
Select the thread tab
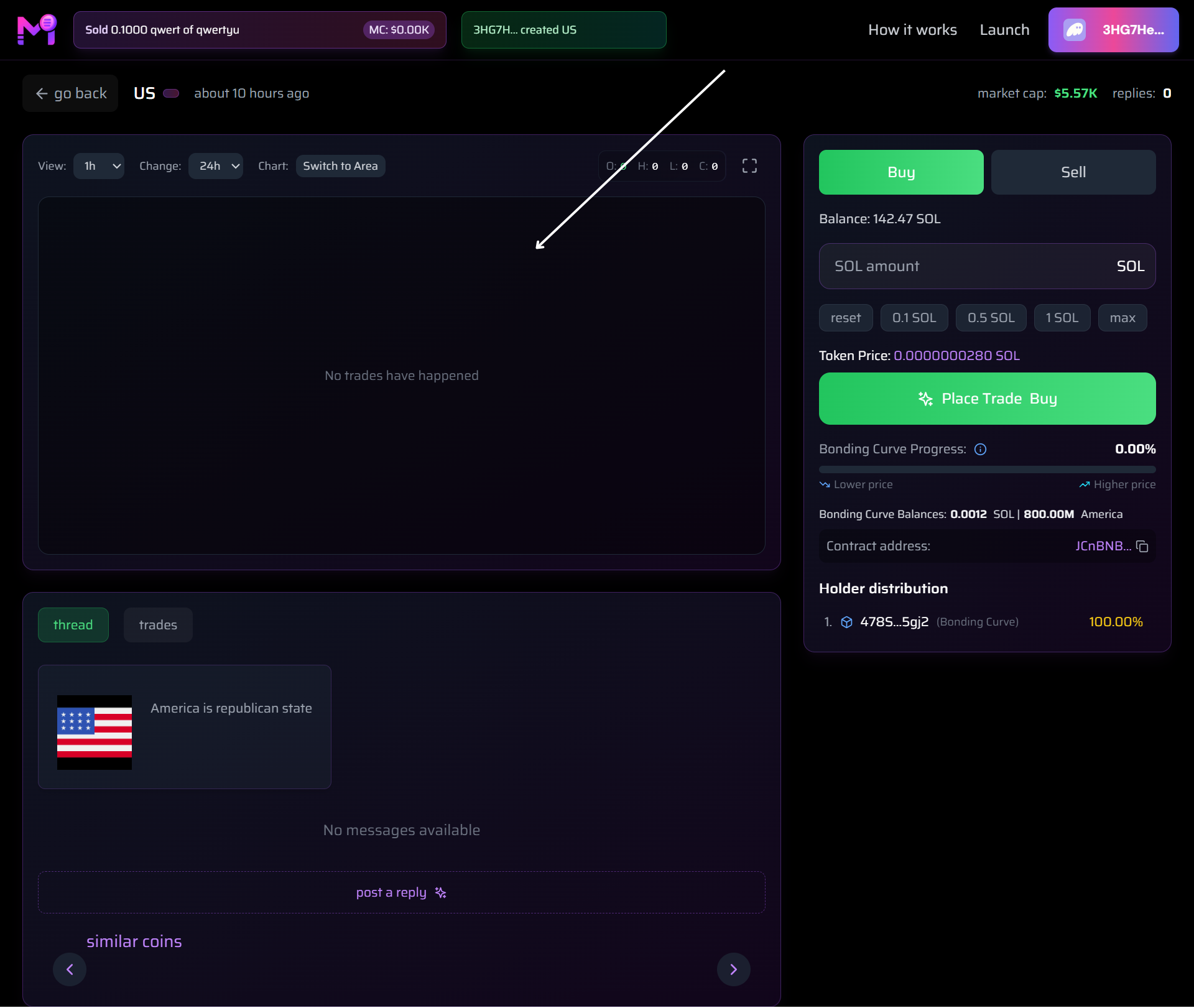pyautogui.click(x=73, y=625)
